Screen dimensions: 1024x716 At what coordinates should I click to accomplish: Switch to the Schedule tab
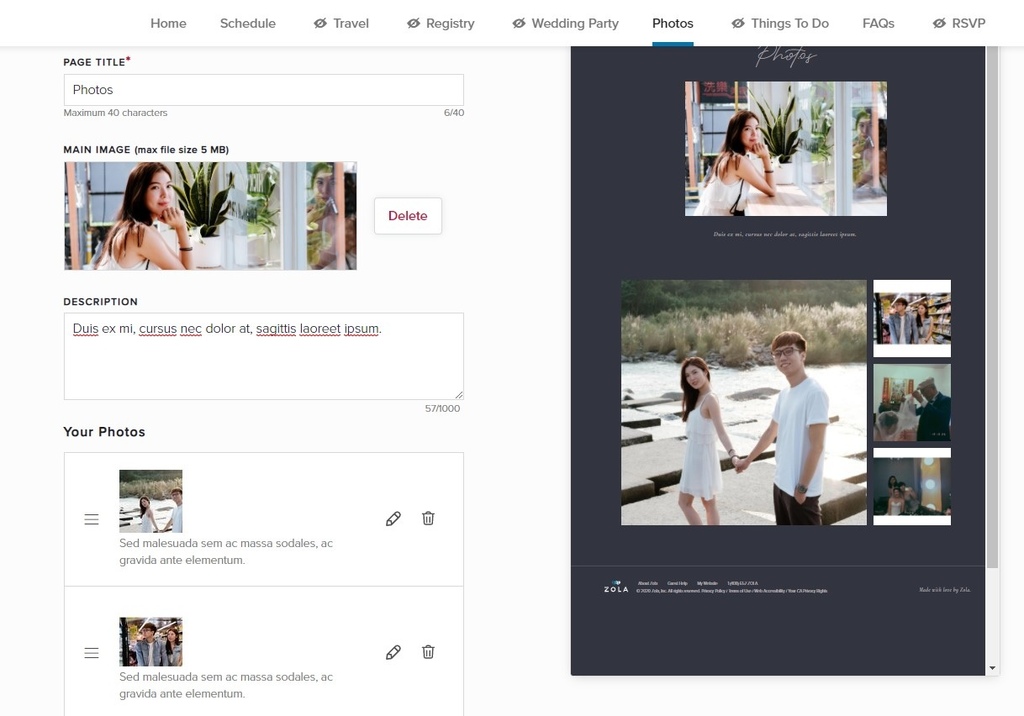click(248, 24)
